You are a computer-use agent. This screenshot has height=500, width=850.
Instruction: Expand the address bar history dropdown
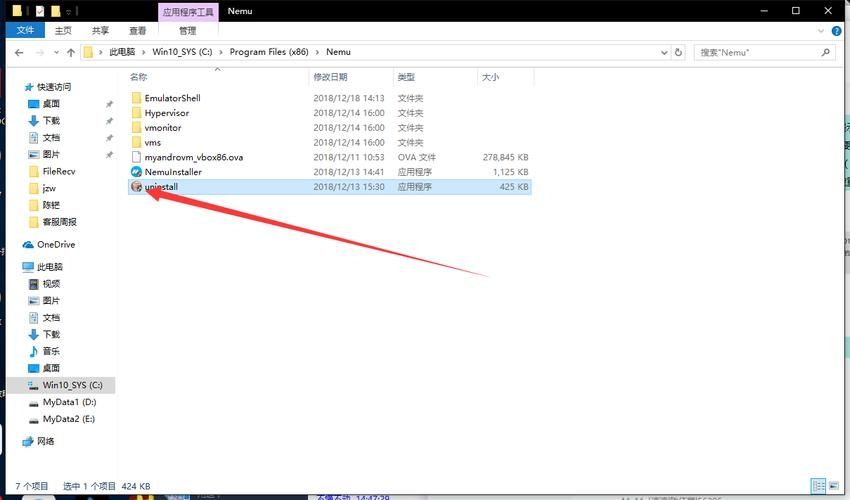[664, 53]
